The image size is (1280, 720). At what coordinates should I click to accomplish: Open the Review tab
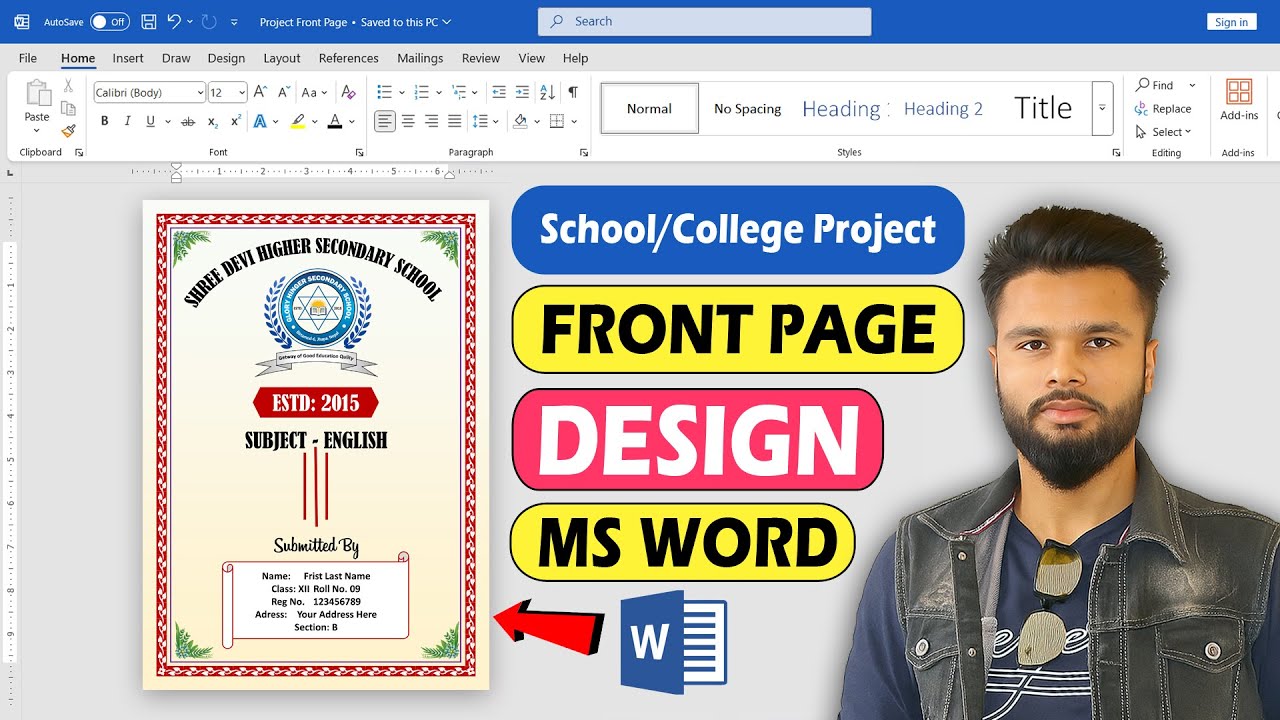pyautogui.click(x=481, y=58)
